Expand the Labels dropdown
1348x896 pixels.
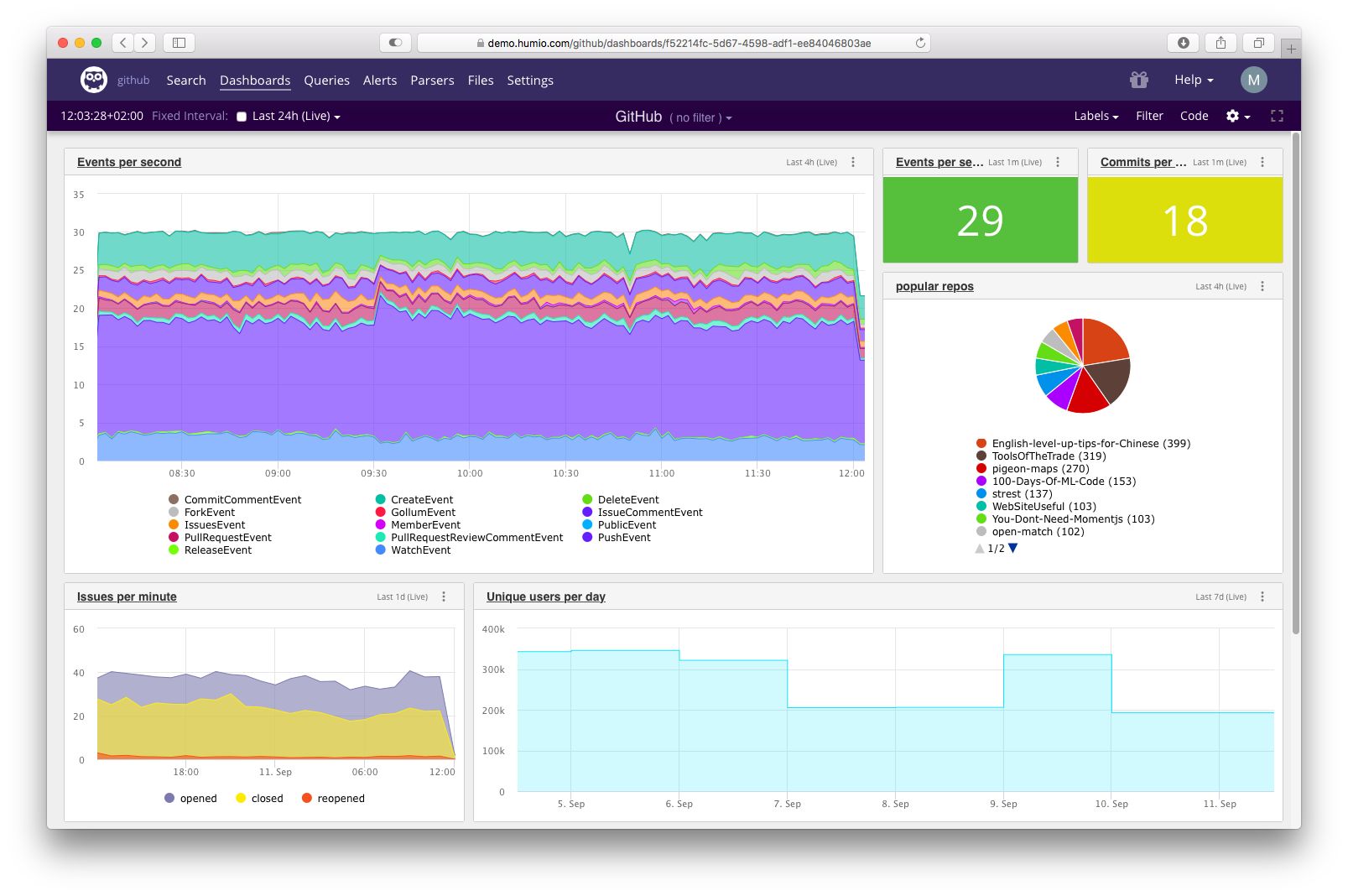coord(1095,116)
